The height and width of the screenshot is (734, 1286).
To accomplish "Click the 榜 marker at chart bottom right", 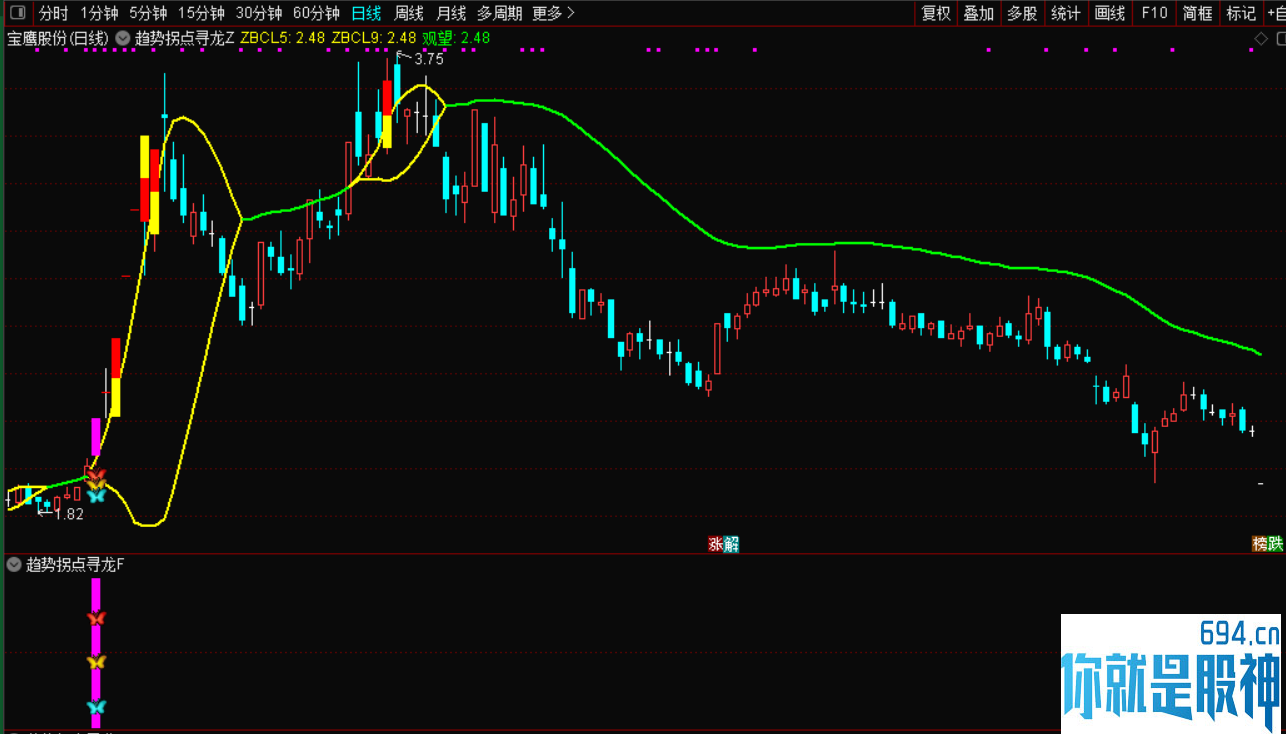I will coord(1260,544).
